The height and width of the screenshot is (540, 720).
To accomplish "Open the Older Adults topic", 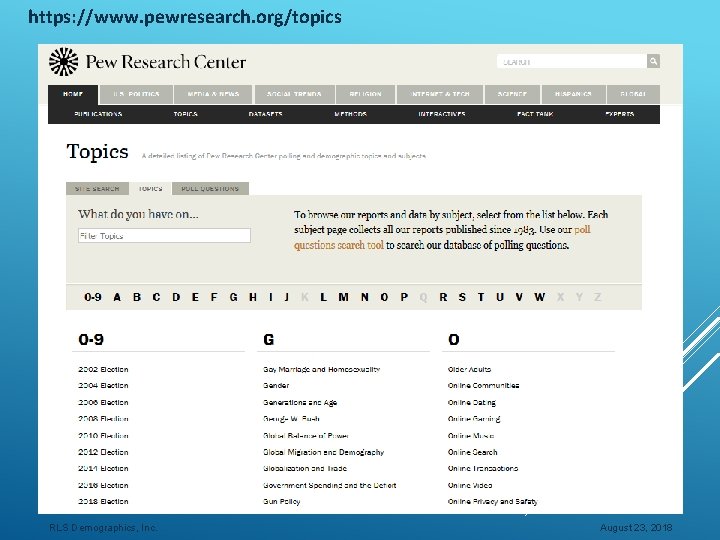I will point(469,369).
